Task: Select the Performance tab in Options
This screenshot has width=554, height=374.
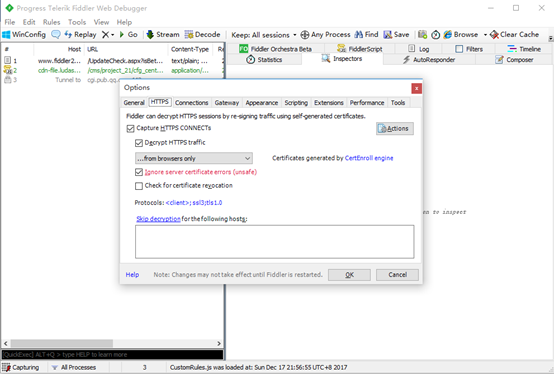Action: click(367, 102)
